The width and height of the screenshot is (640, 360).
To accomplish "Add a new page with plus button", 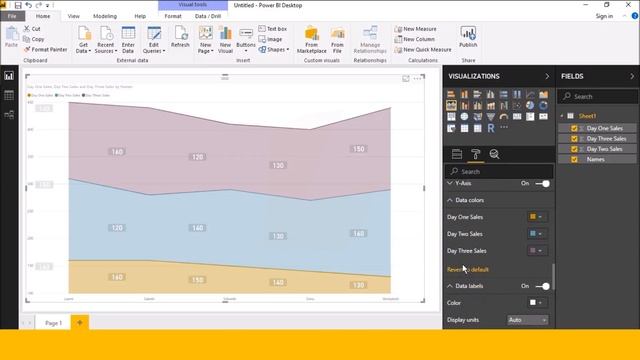I will [80, 322].
